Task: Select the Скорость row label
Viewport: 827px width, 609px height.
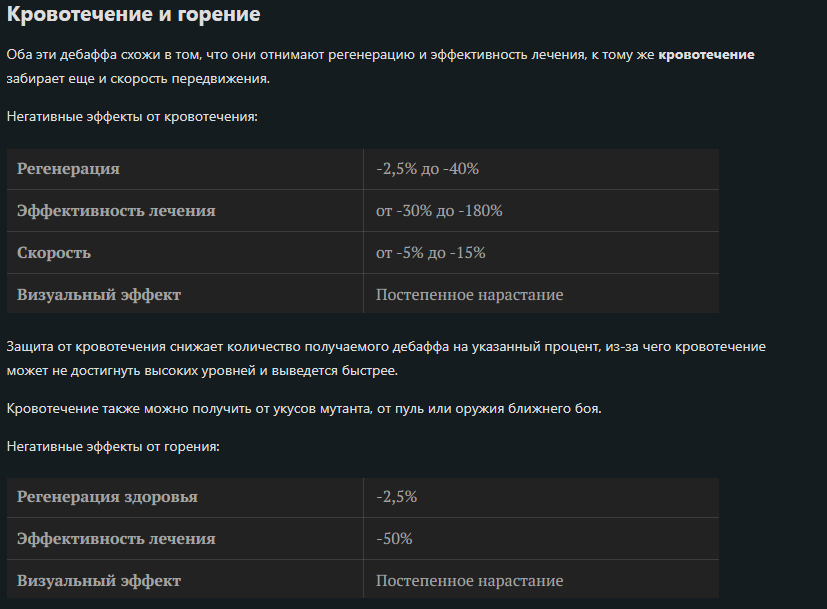Action: coord(54,253)
